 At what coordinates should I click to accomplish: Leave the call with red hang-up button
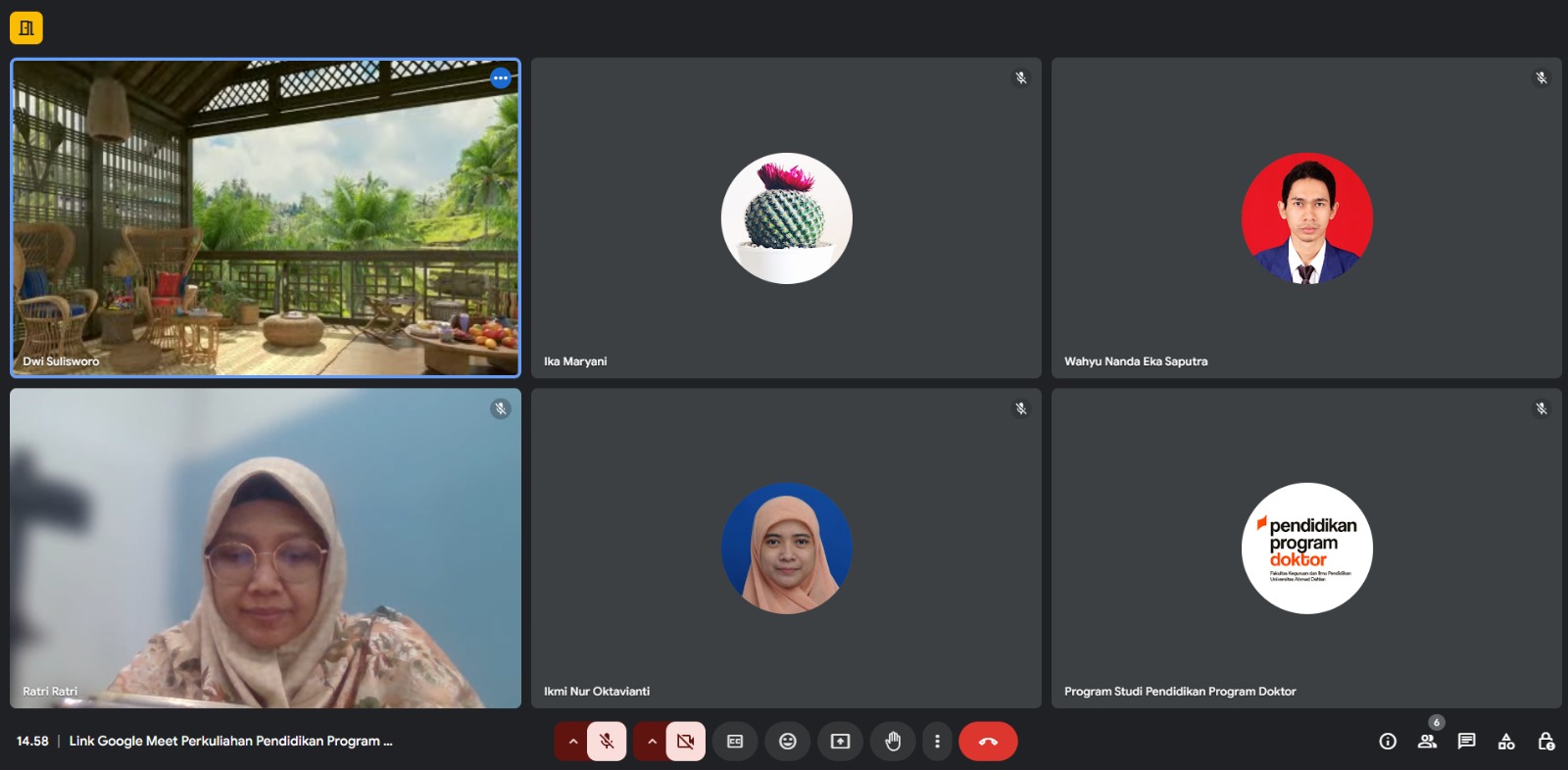click(x=988, y=742)
